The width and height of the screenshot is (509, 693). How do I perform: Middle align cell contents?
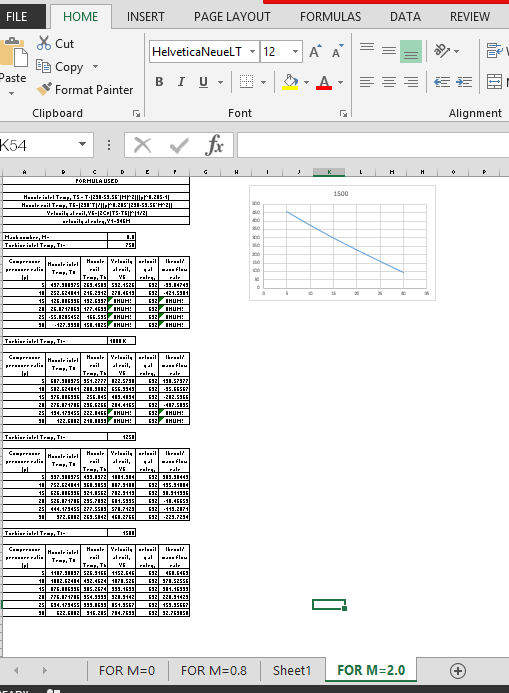click(389, 51)
